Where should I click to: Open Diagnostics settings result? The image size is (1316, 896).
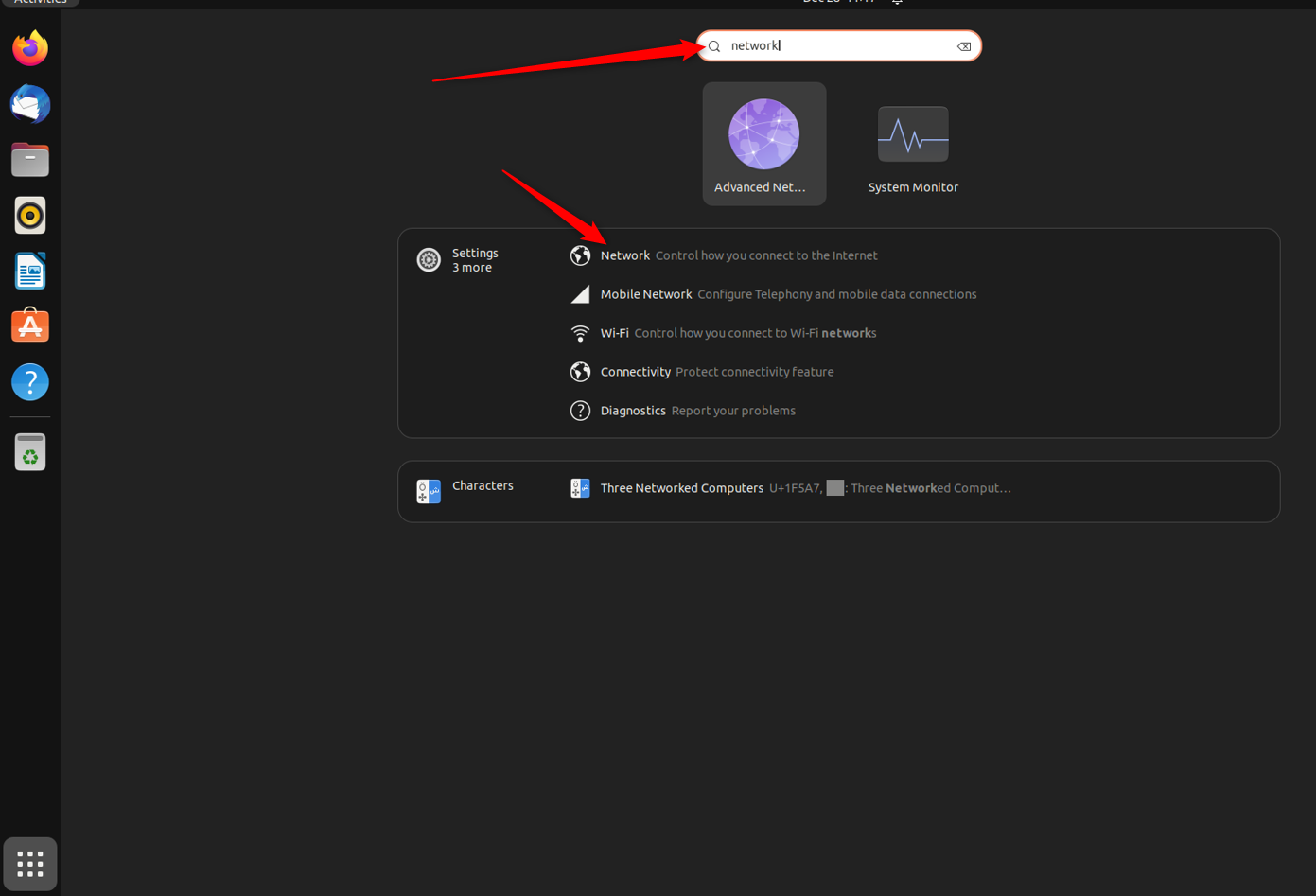click(633, 411)
